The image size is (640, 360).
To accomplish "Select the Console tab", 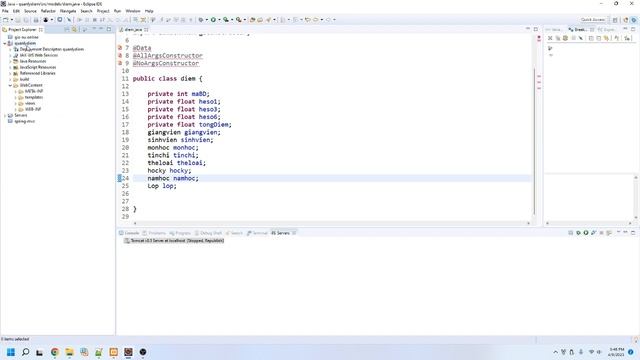I will (x=129, y=233).
